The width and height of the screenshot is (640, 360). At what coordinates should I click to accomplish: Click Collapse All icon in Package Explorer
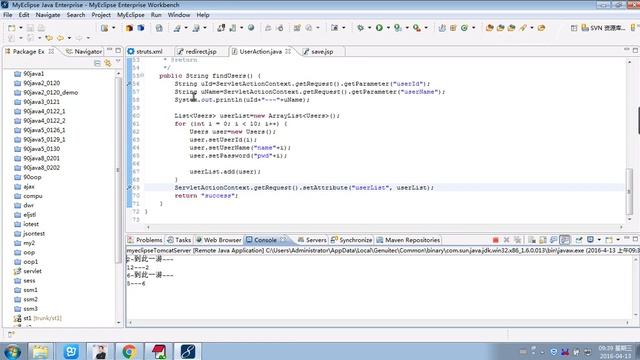[x=97, y=63]
